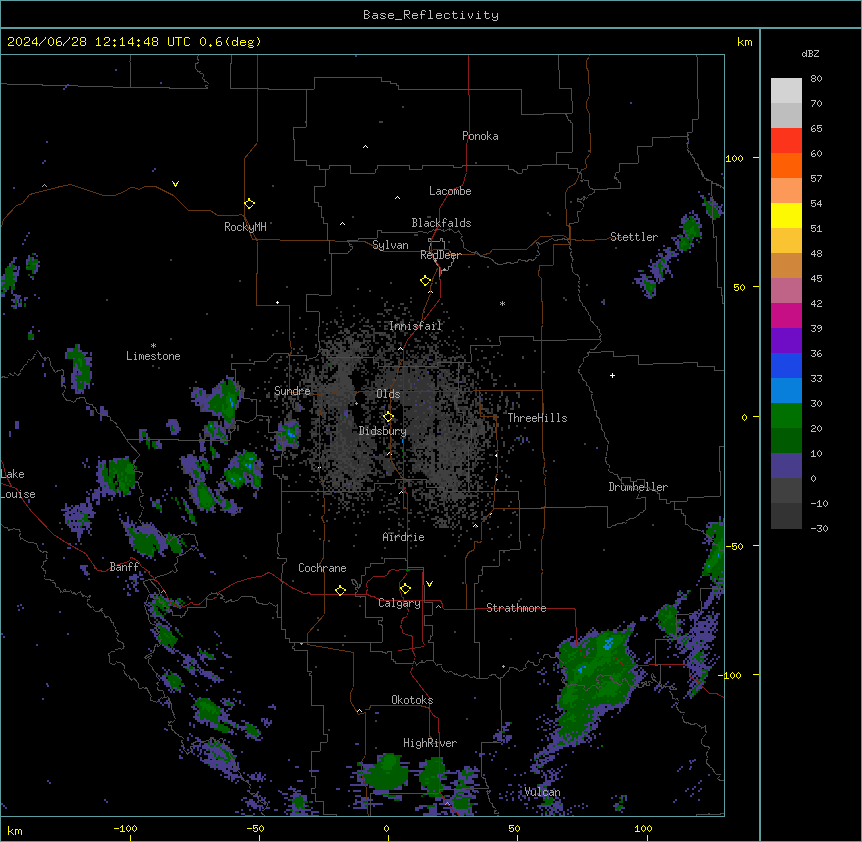The image size is (862, 842).
Task: Select the bright yellow swatch in dBZ legend
Action: (x=786, y=215)
